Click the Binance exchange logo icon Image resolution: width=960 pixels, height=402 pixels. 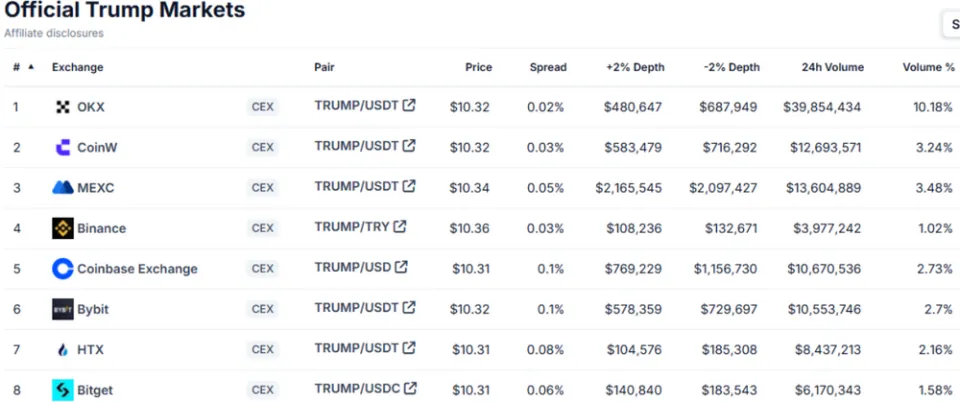(63, 228)
